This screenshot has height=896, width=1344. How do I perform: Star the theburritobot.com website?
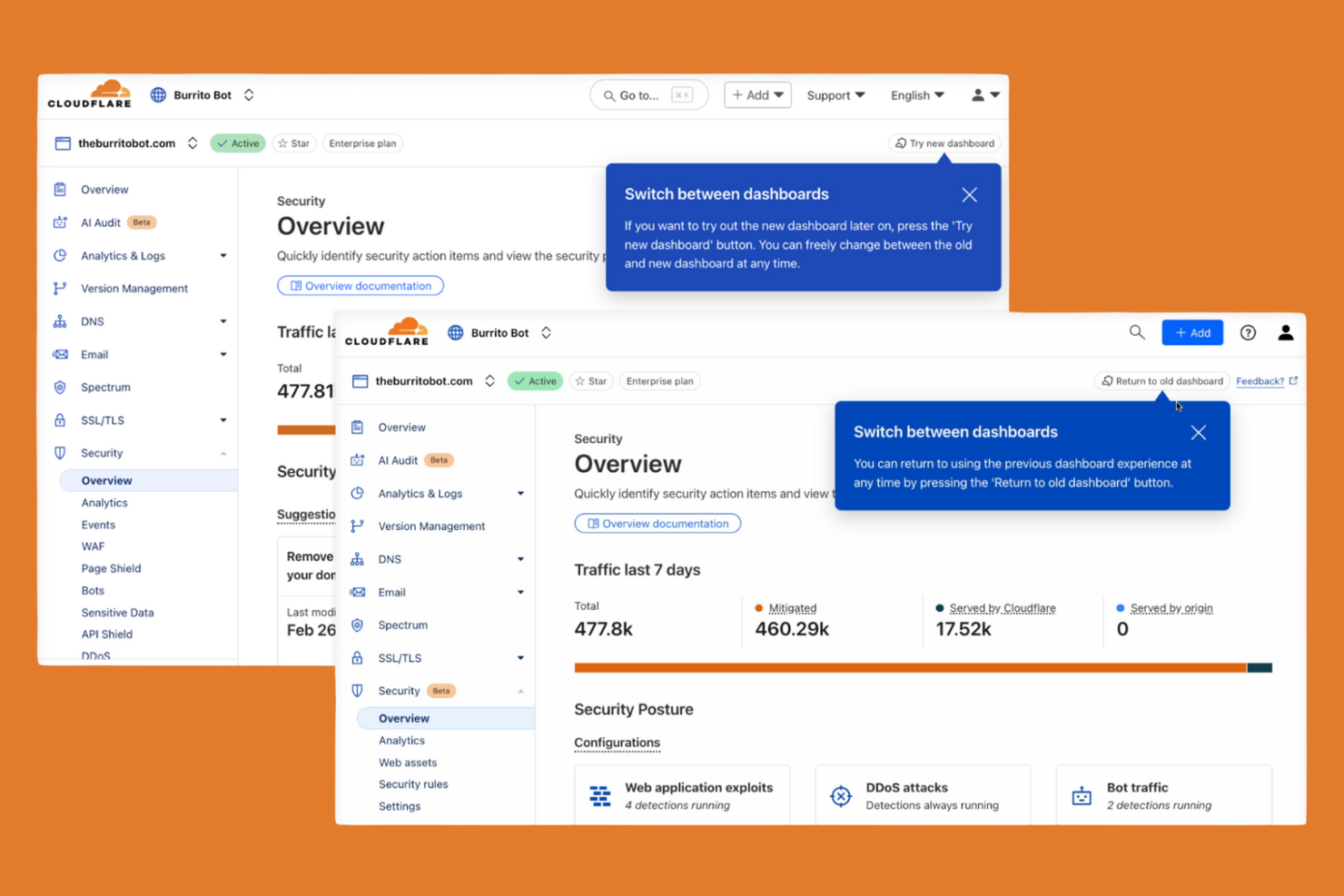coord(590,380)
